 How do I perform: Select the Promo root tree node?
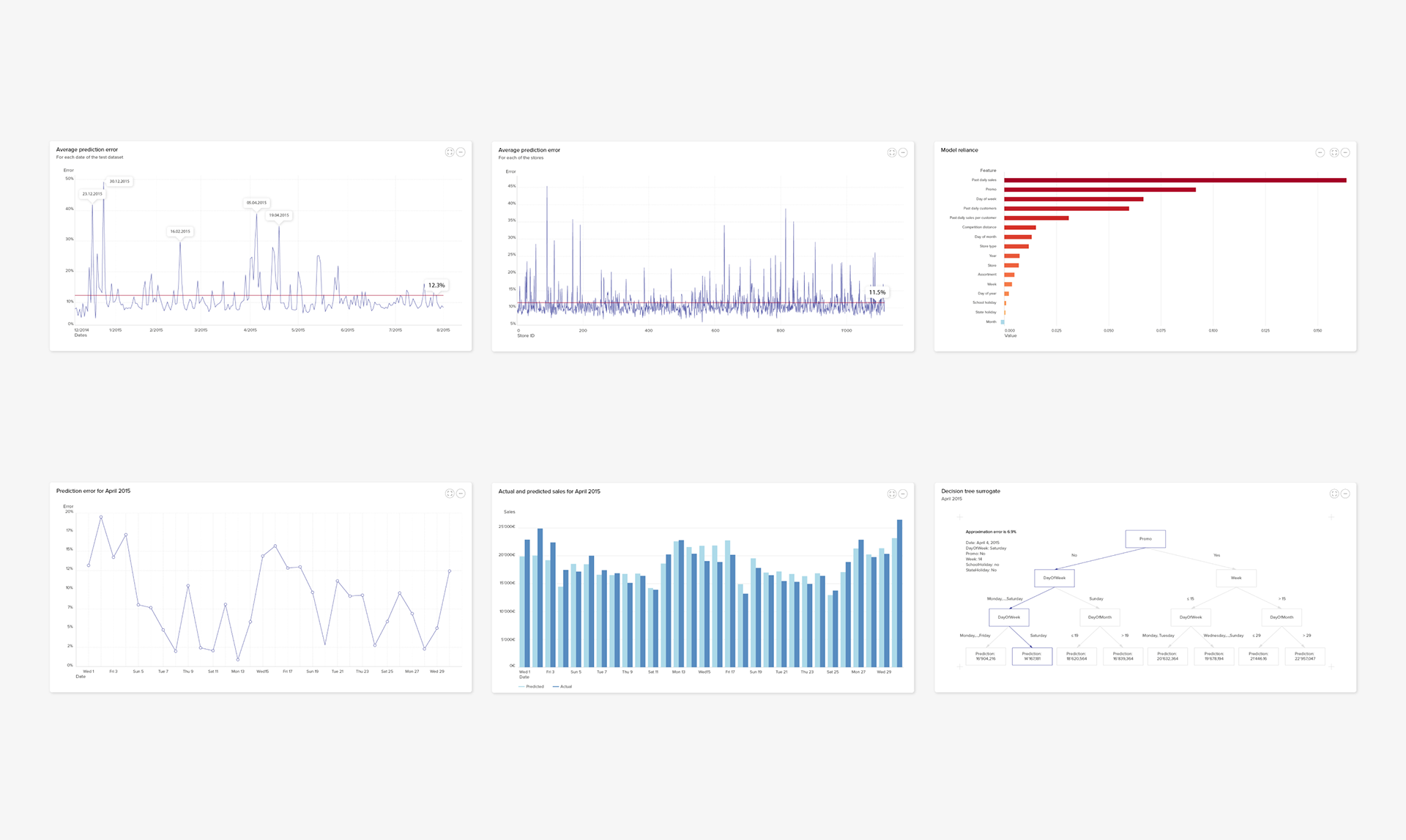coord(1145,539)
